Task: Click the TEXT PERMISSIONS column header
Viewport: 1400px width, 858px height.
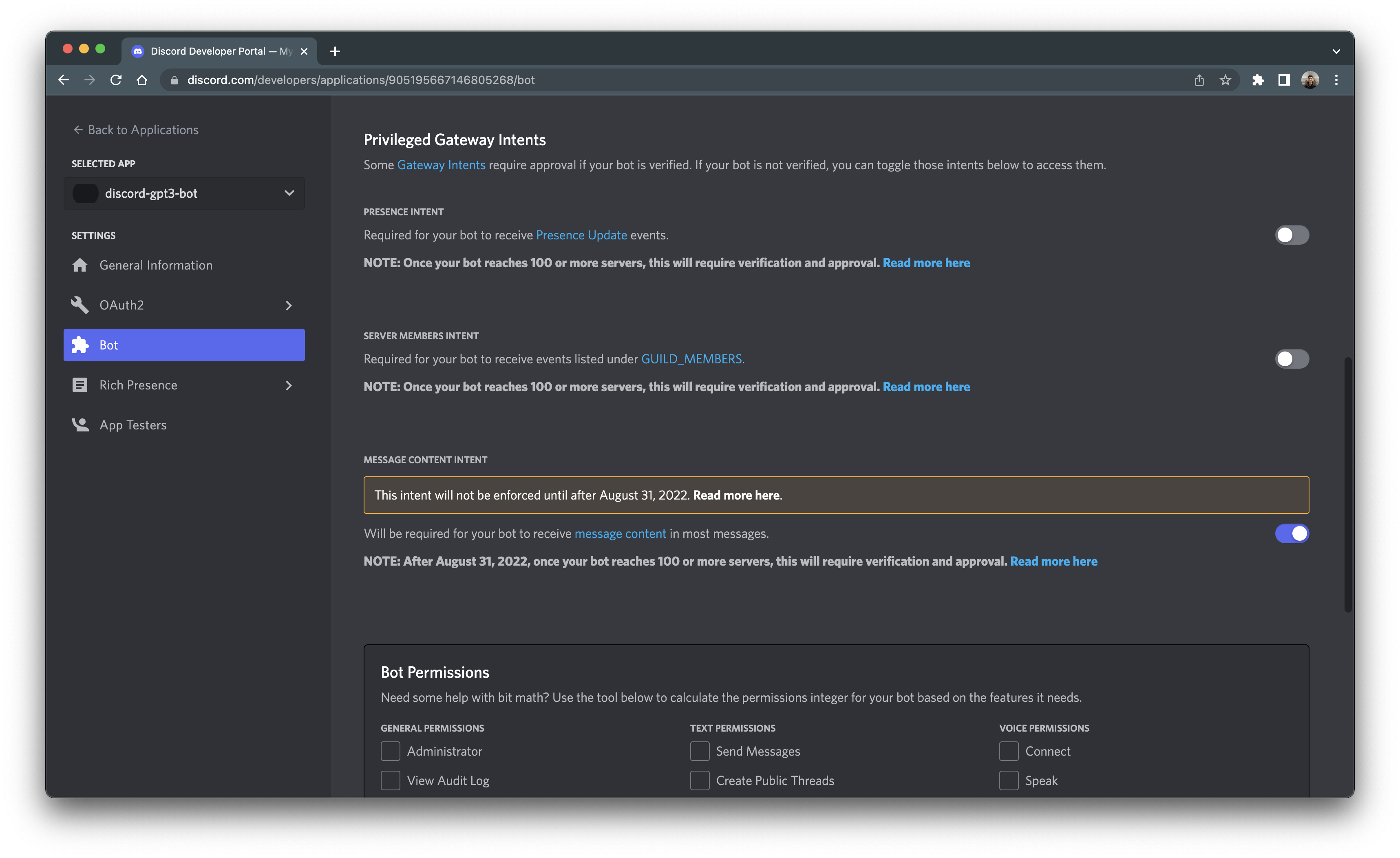Action: [732, 728]
